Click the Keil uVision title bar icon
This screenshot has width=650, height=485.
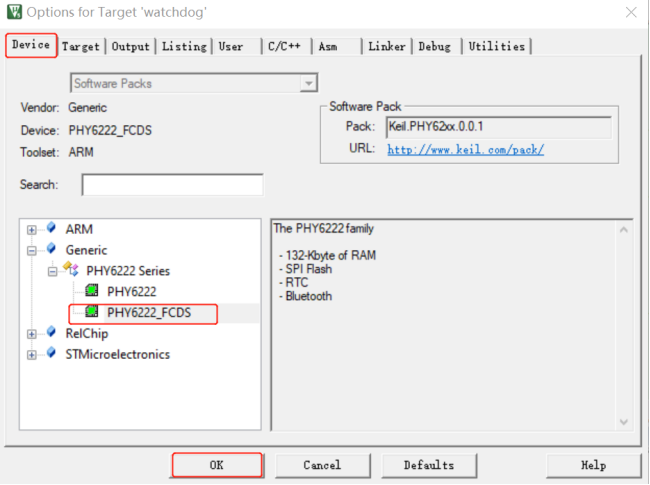tap(14, 12)
